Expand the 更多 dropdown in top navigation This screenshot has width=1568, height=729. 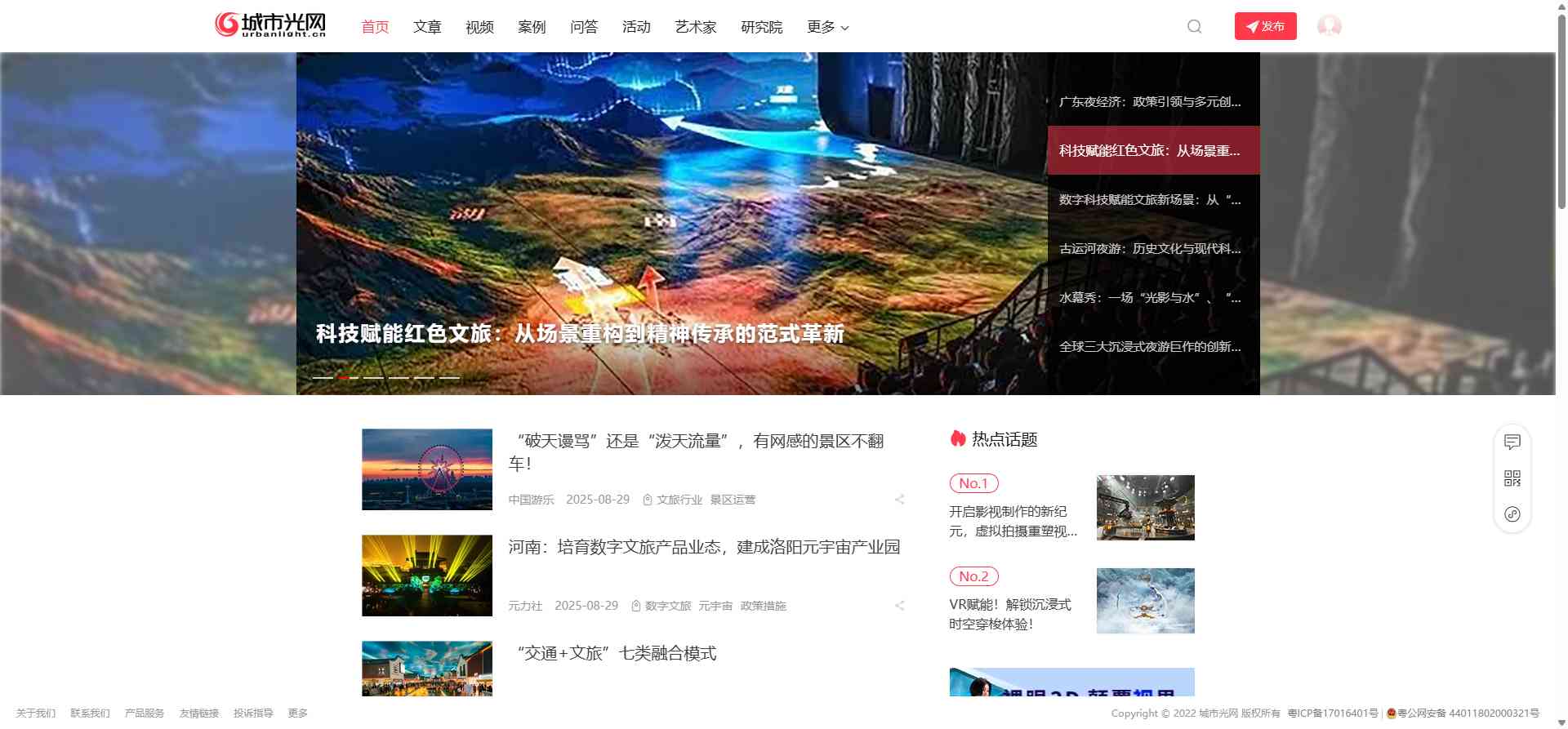827,27
